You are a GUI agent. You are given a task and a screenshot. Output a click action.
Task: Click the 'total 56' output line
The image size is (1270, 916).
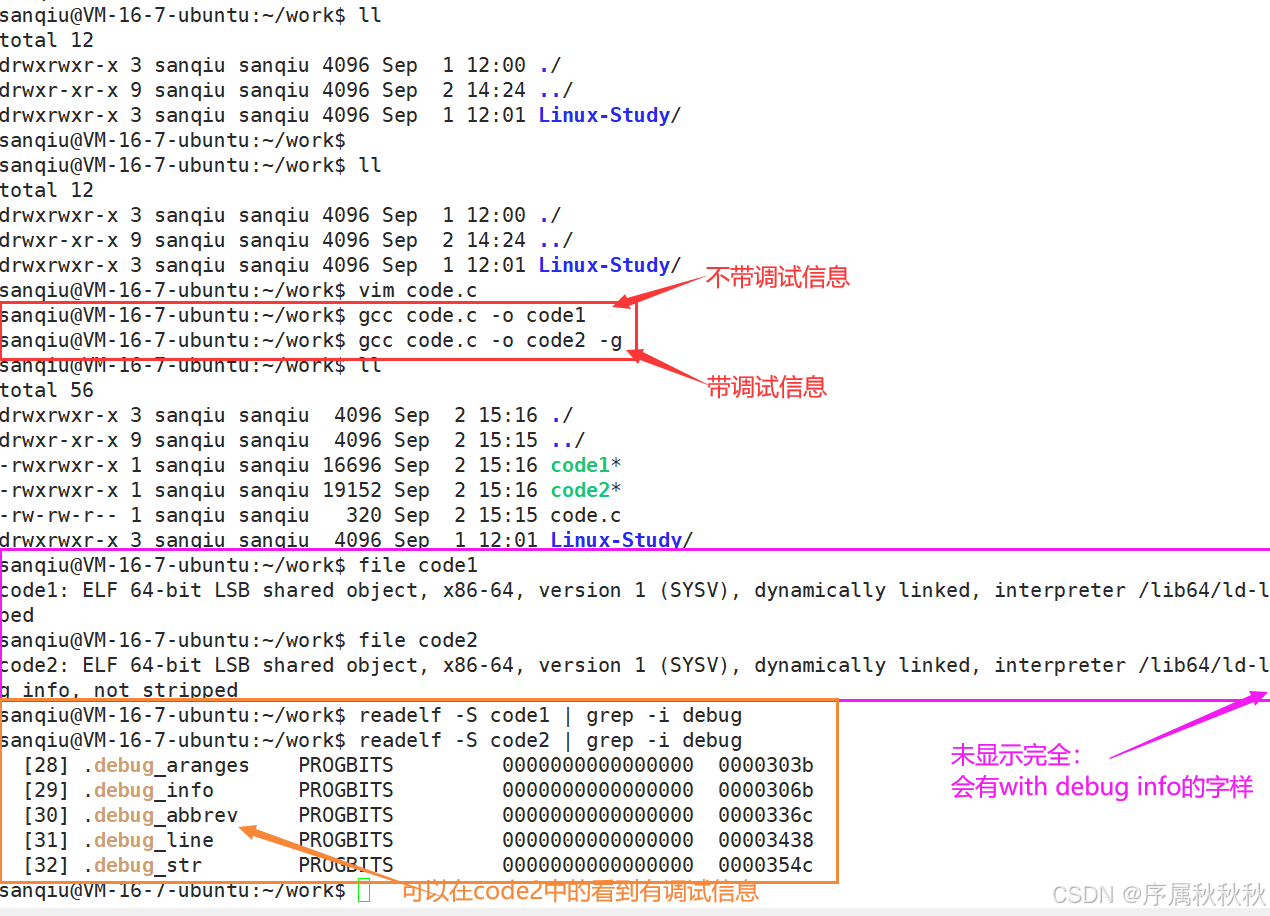(x=47, y=390)
